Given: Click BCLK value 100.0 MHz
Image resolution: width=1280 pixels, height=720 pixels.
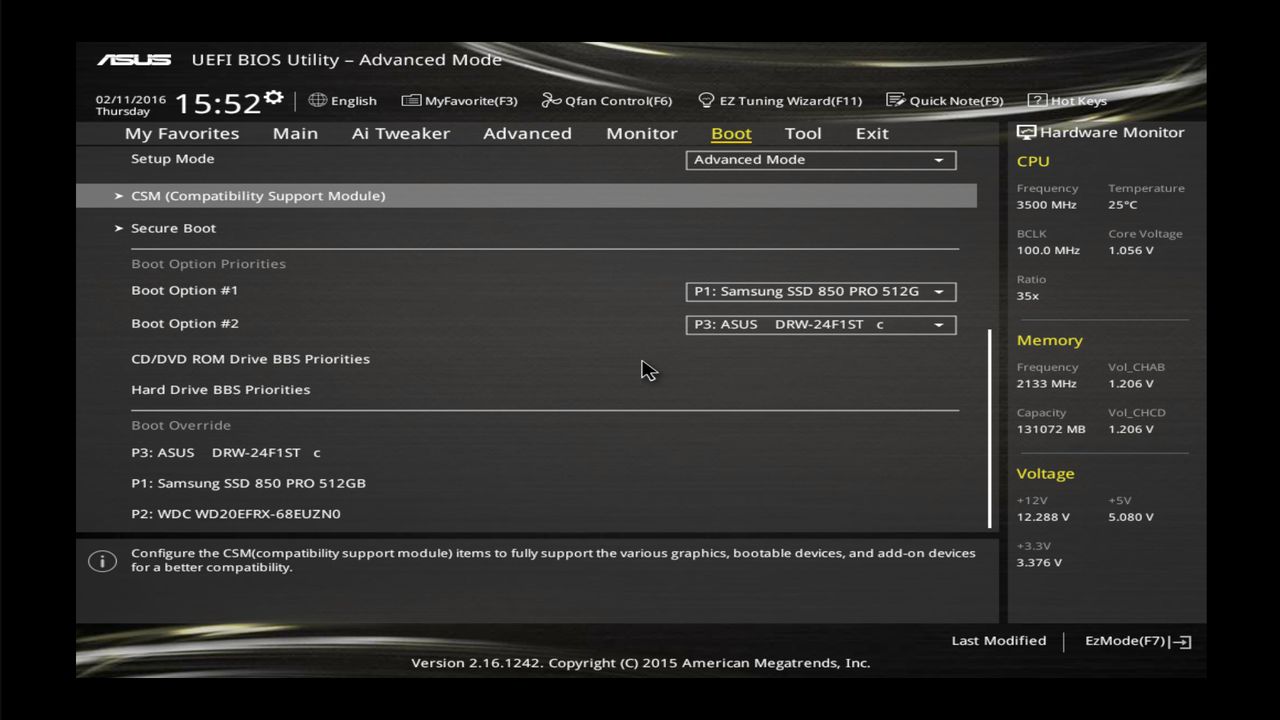Looking at the screenshot, I should pos(1048,251).
